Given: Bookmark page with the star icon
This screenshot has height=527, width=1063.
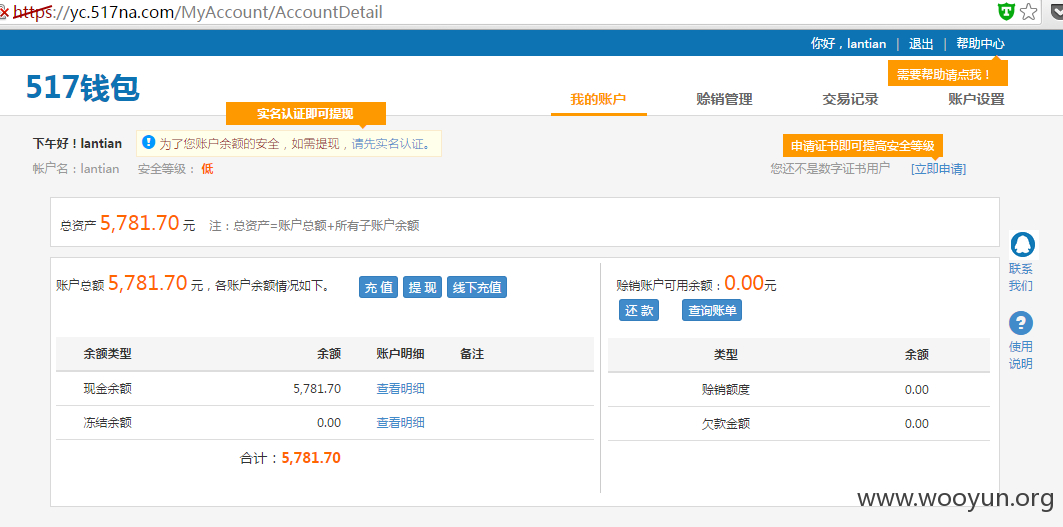Looking at the screenshot, I should click(1028, 12).
